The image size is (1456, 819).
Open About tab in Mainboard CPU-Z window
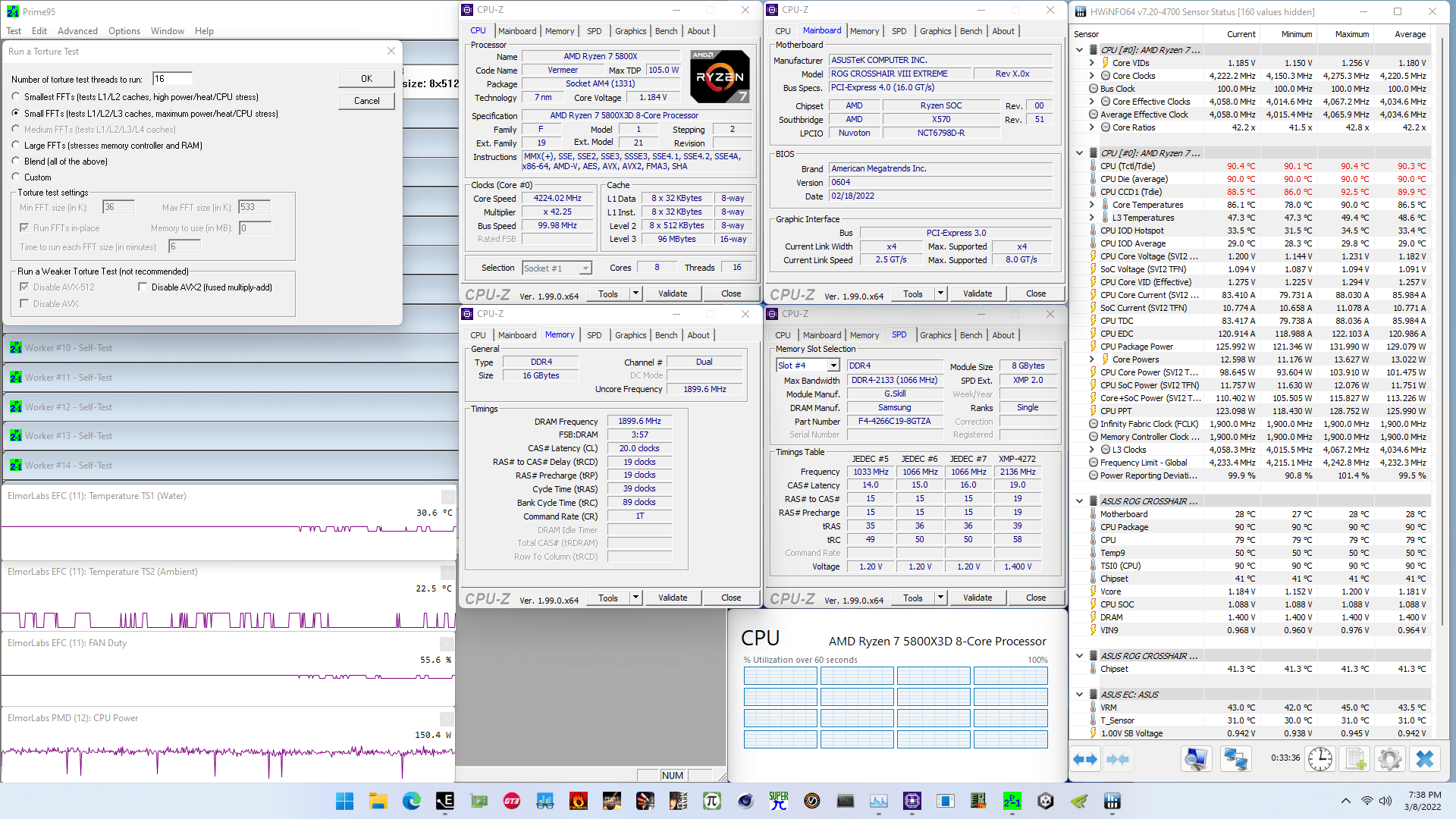tap(1003, 31)
